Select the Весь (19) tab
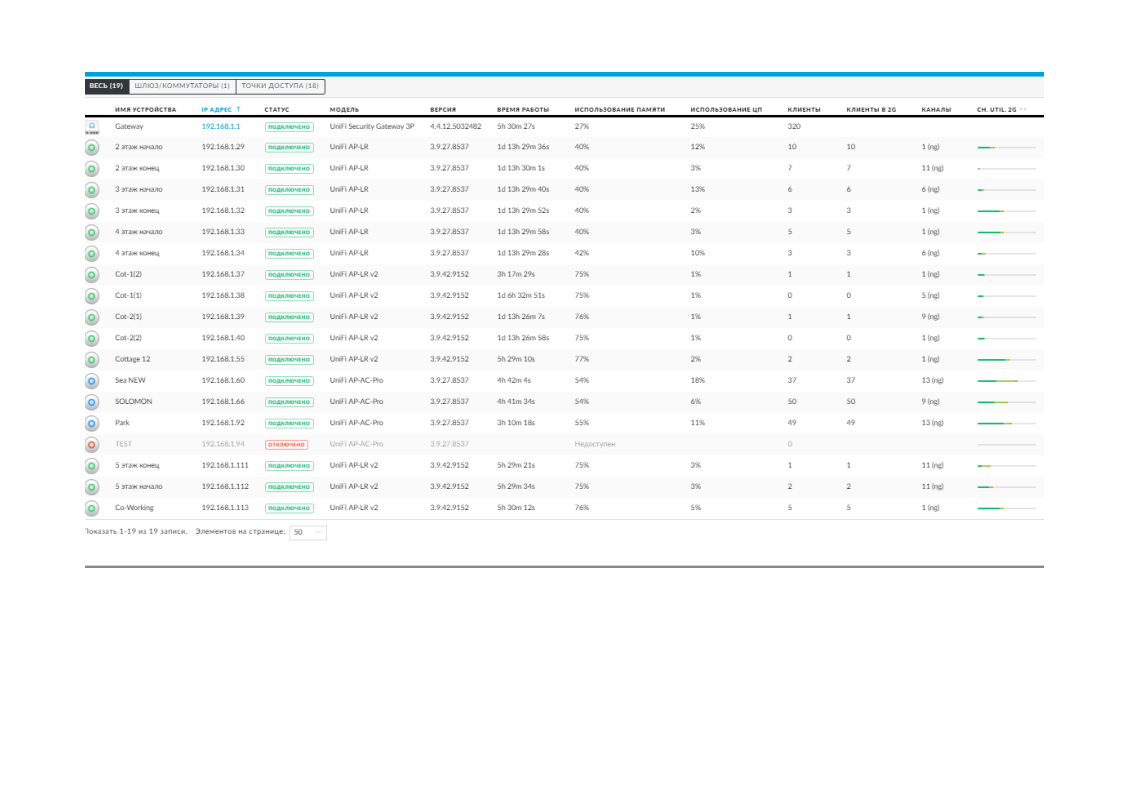This screenshot has width=1122, height=793. click(106, 86)
